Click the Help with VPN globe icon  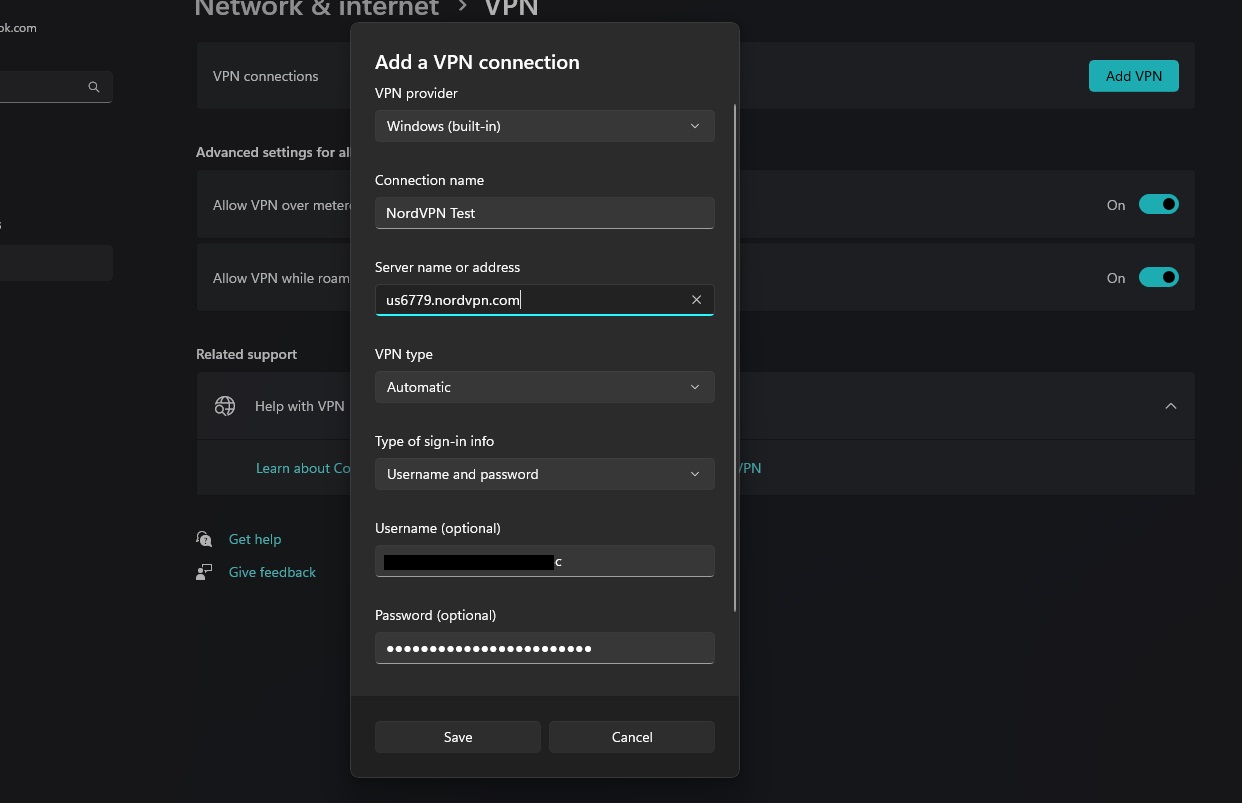(x=225, y=406)
